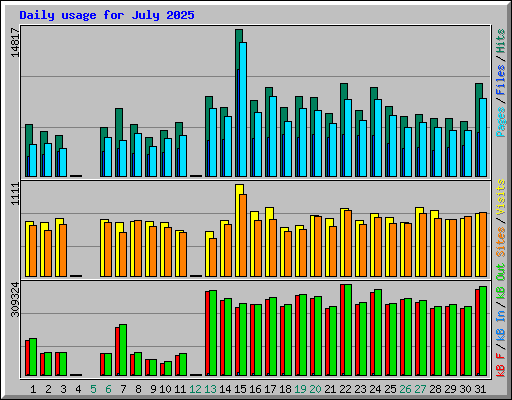Click the light green kB Out bar on day 7
Image resolution: width=512 pixels, height=400 pixels.
pyautogui.click(x=123, y=350)
